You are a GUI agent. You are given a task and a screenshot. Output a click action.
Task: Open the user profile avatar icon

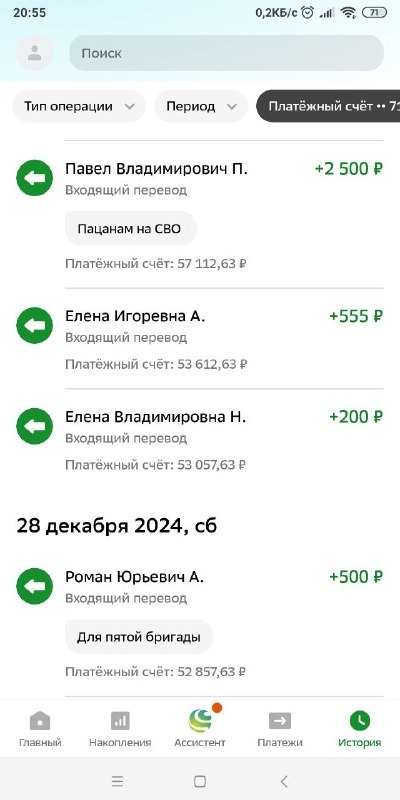[x=35, y=53]
